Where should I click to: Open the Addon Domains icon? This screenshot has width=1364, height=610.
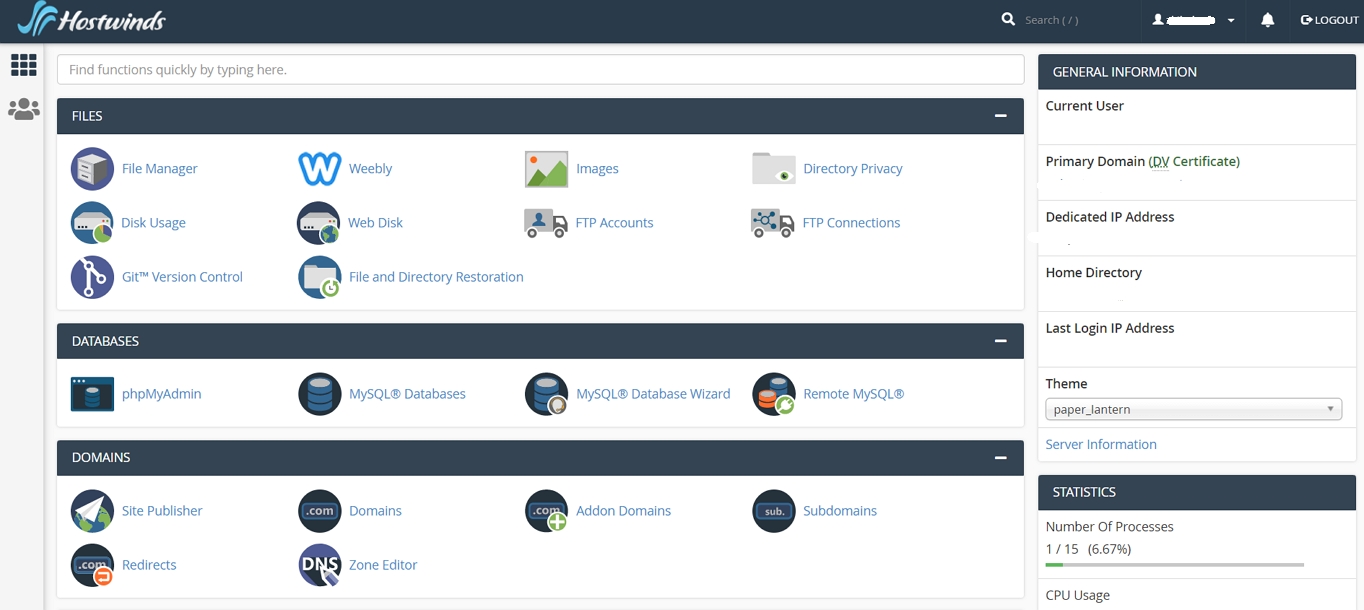(546, 511)
